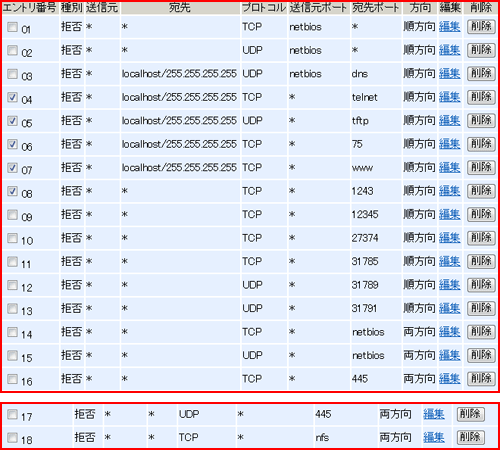This screenshot has width=500, height=450.
Task: Check the entry 15 checkbox
Action: point(12,355)
